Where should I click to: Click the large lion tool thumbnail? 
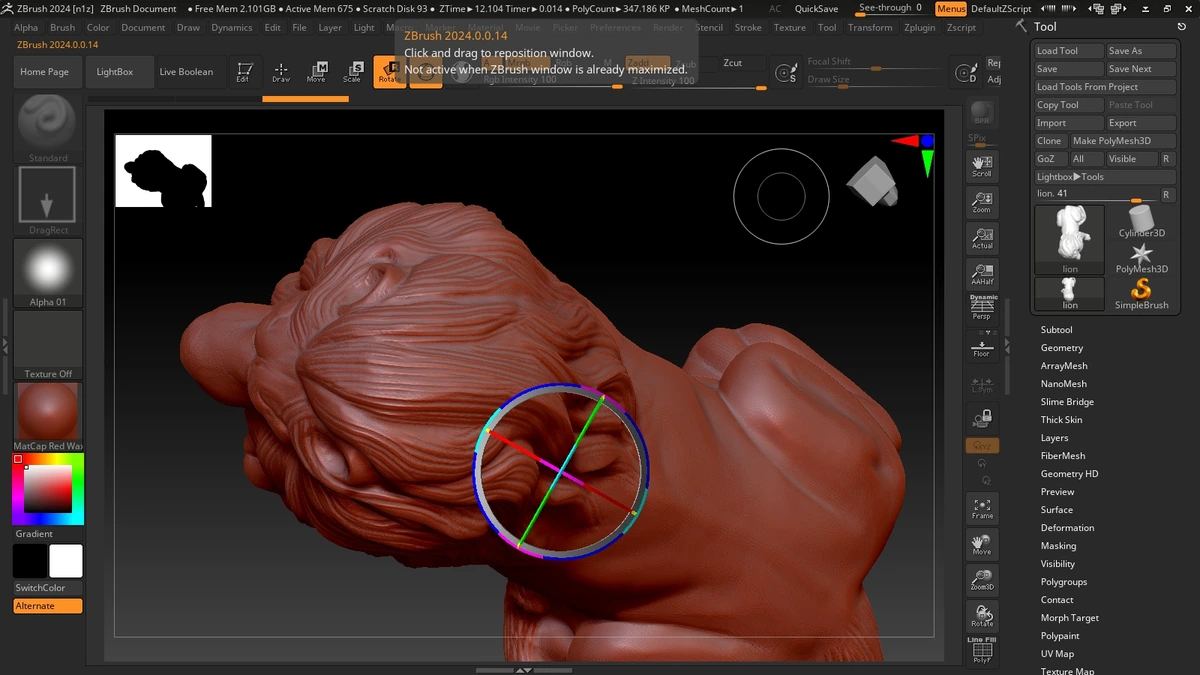point(1070,240)
